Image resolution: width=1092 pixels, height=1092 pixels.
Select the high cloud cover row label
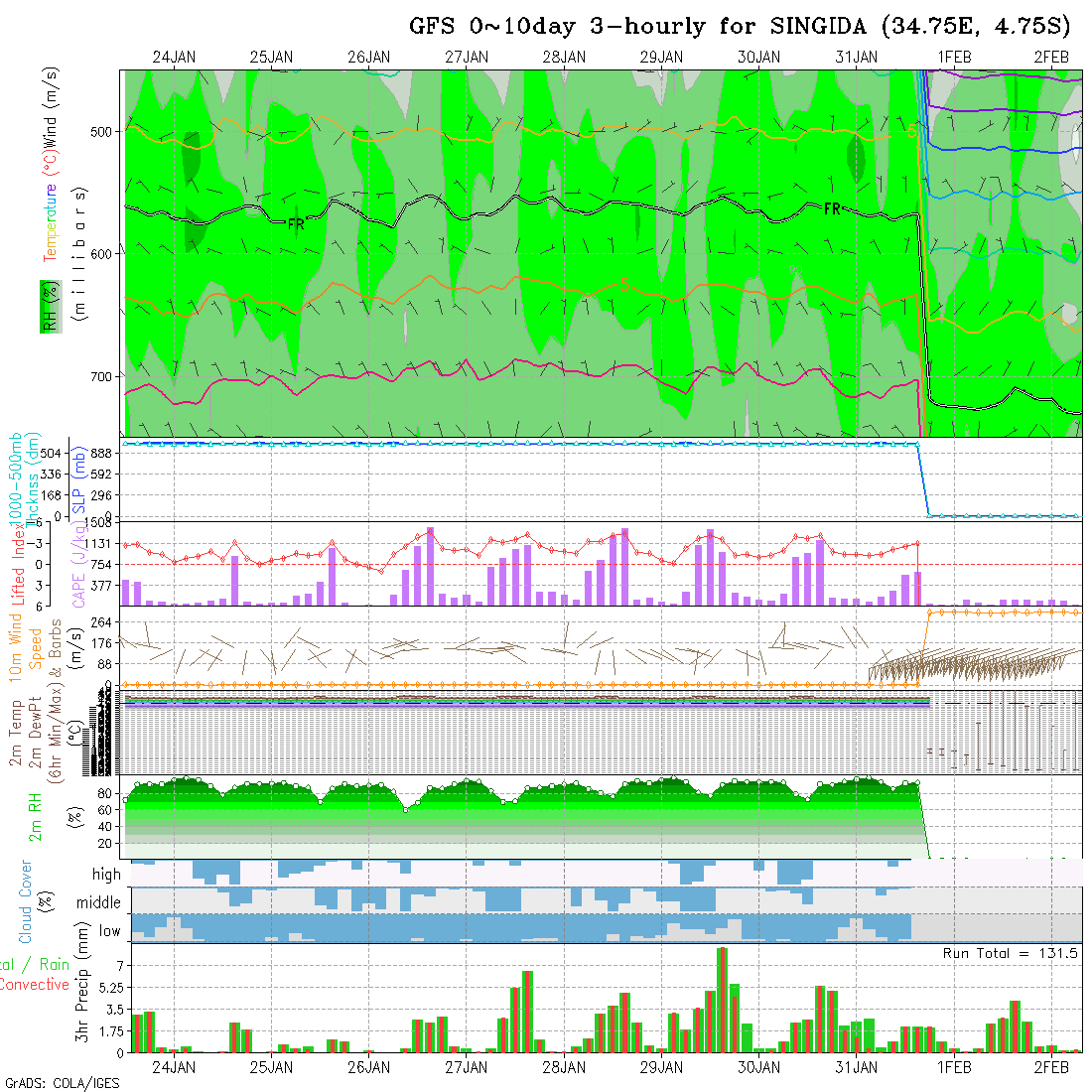pos(106,874)
